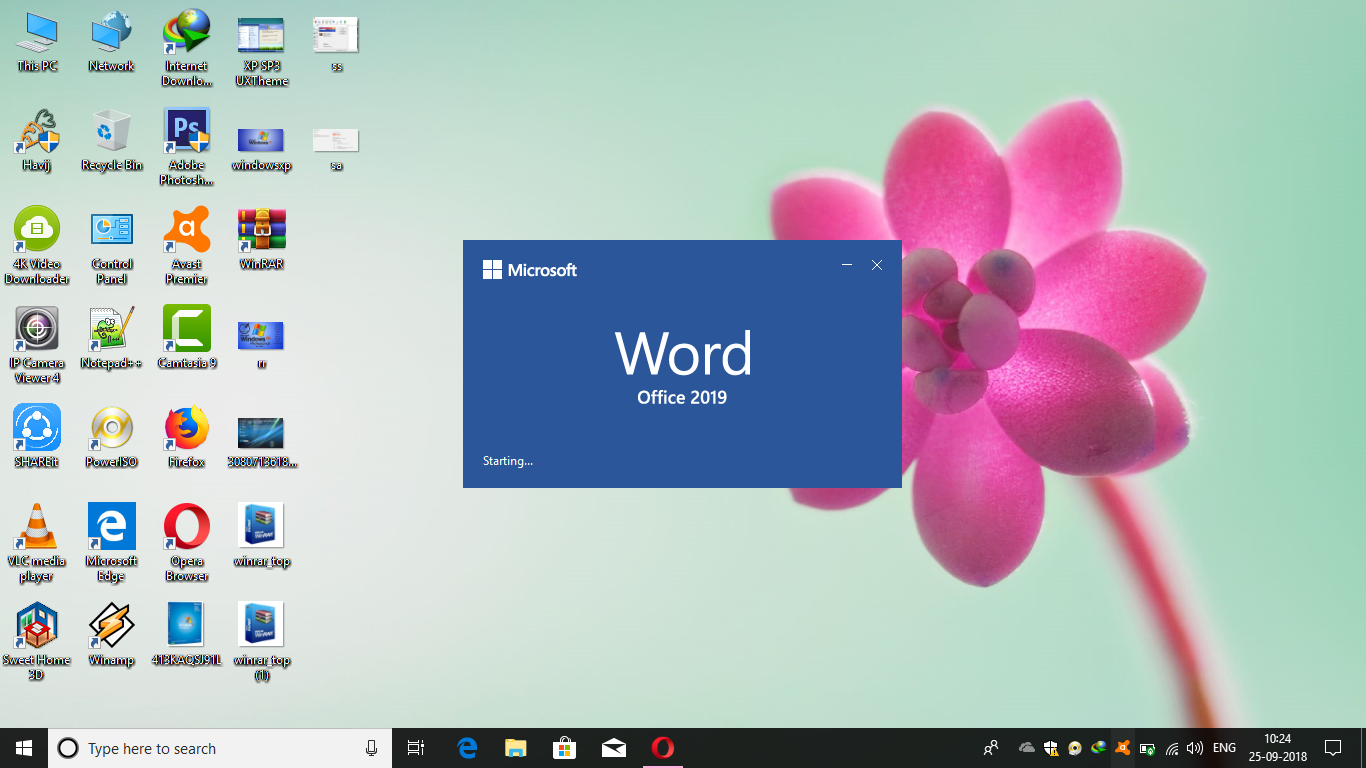The width and height of the screenshot is (1366, 768).
Task: Open File Explorer from the taskbar
Action: 516,748
